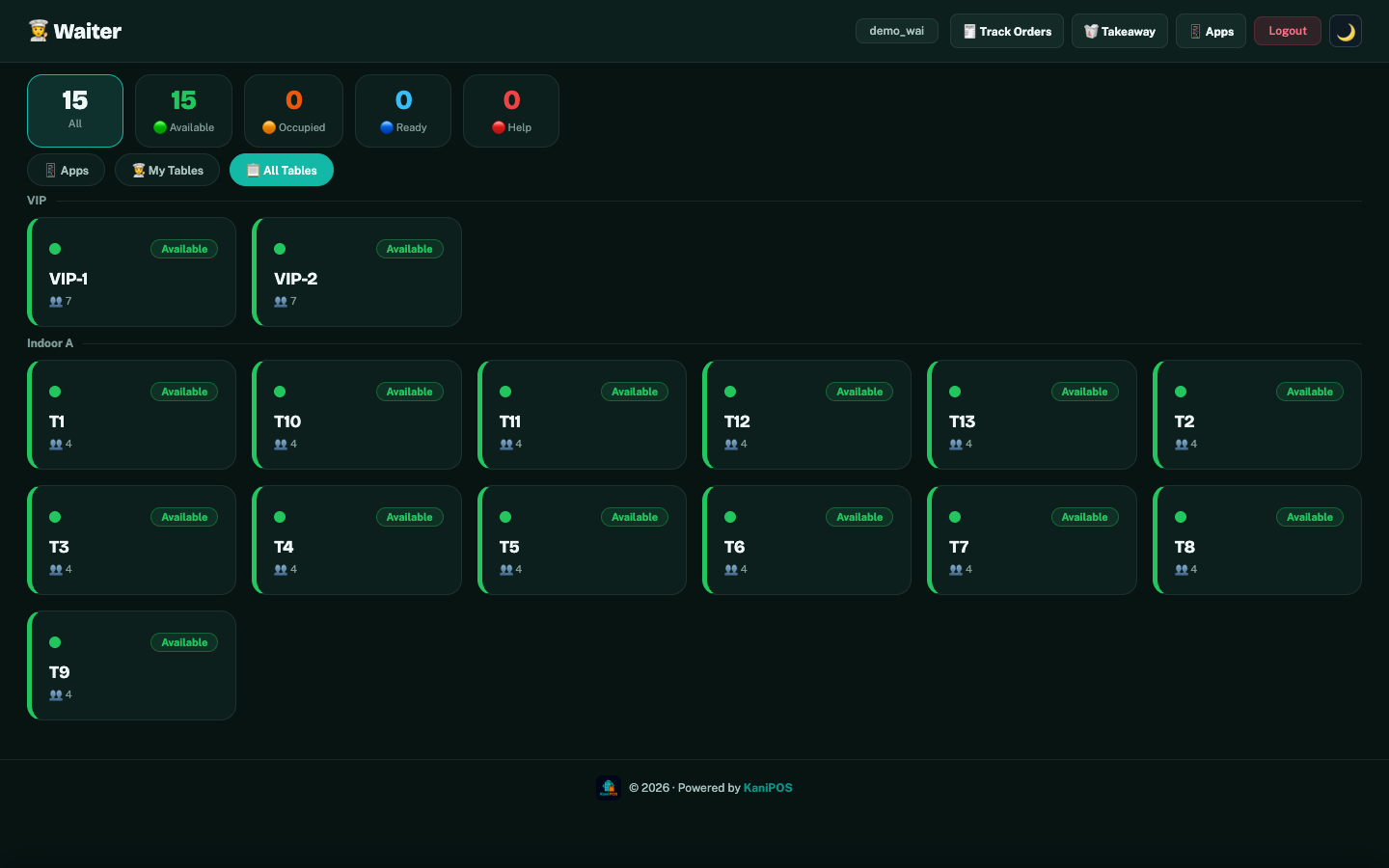Filter tables by Ready status

pos(403,111)
